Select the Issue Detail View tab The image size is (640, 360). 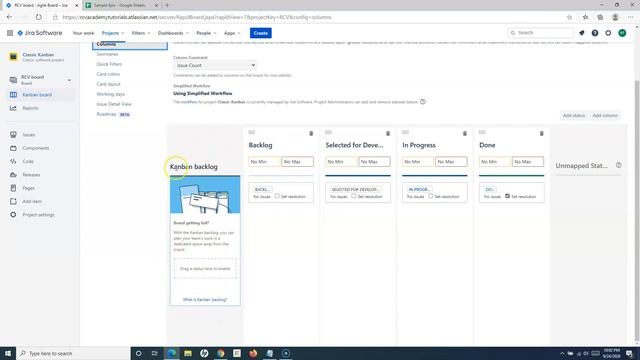click(114, 104)
